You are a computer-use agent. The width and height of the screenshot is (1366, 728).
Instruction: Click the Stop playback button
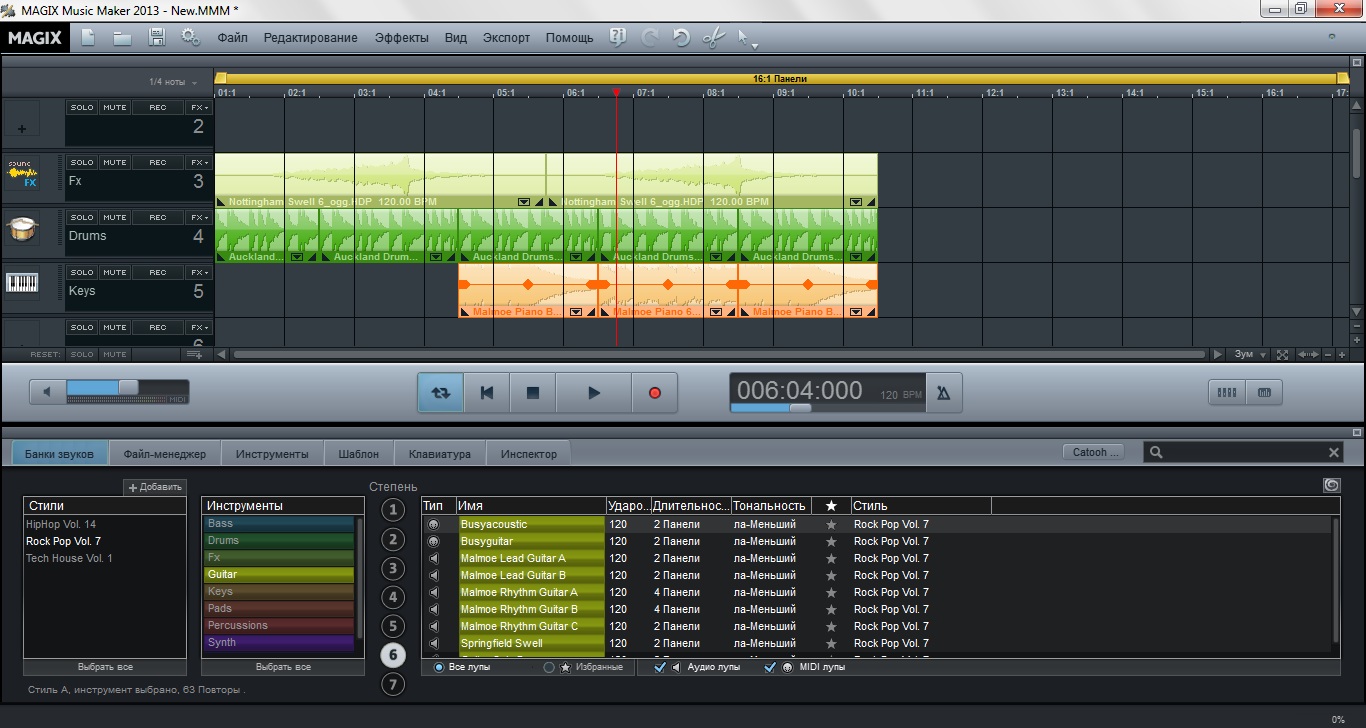pyautogui.click(x=533, y=393)
